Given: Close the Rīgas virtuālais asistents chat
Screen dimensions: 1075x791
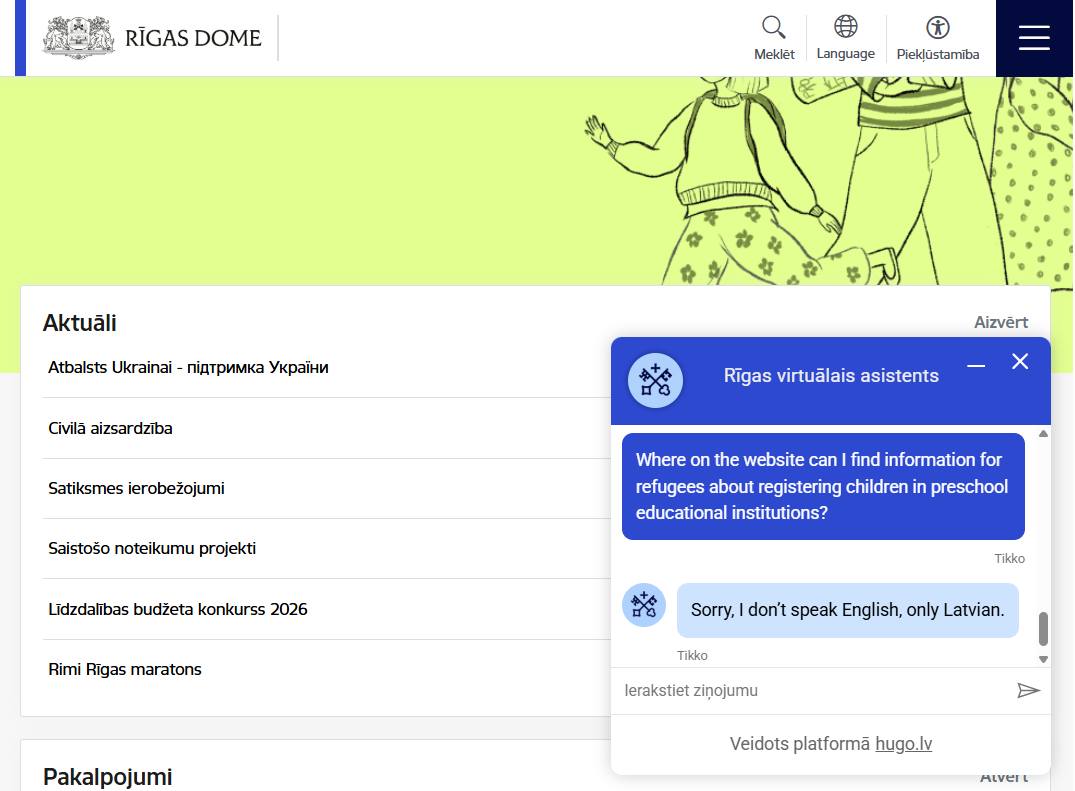Looking at the screenshot, I should [1020, 362].
